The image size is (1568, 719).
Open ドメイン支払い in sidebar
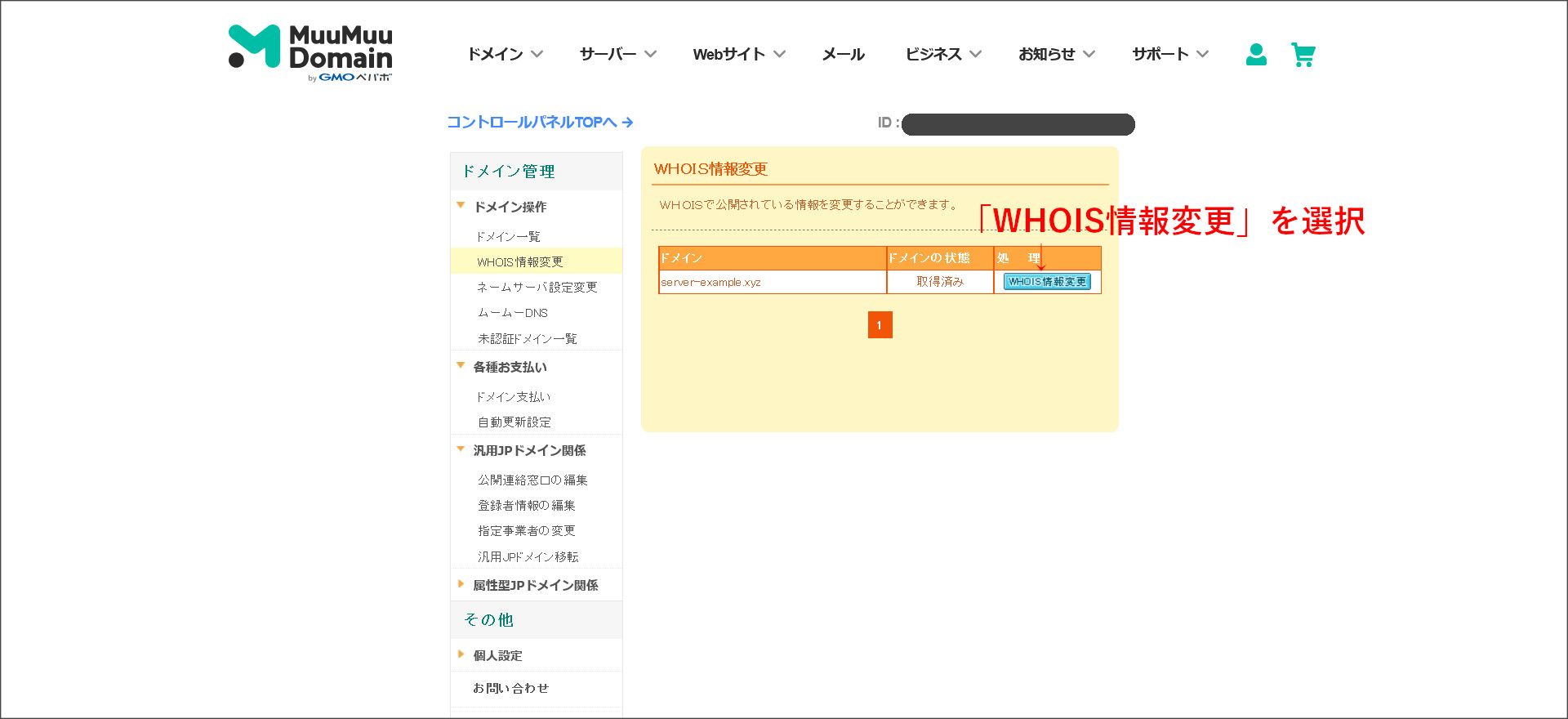tap(514, 396)
